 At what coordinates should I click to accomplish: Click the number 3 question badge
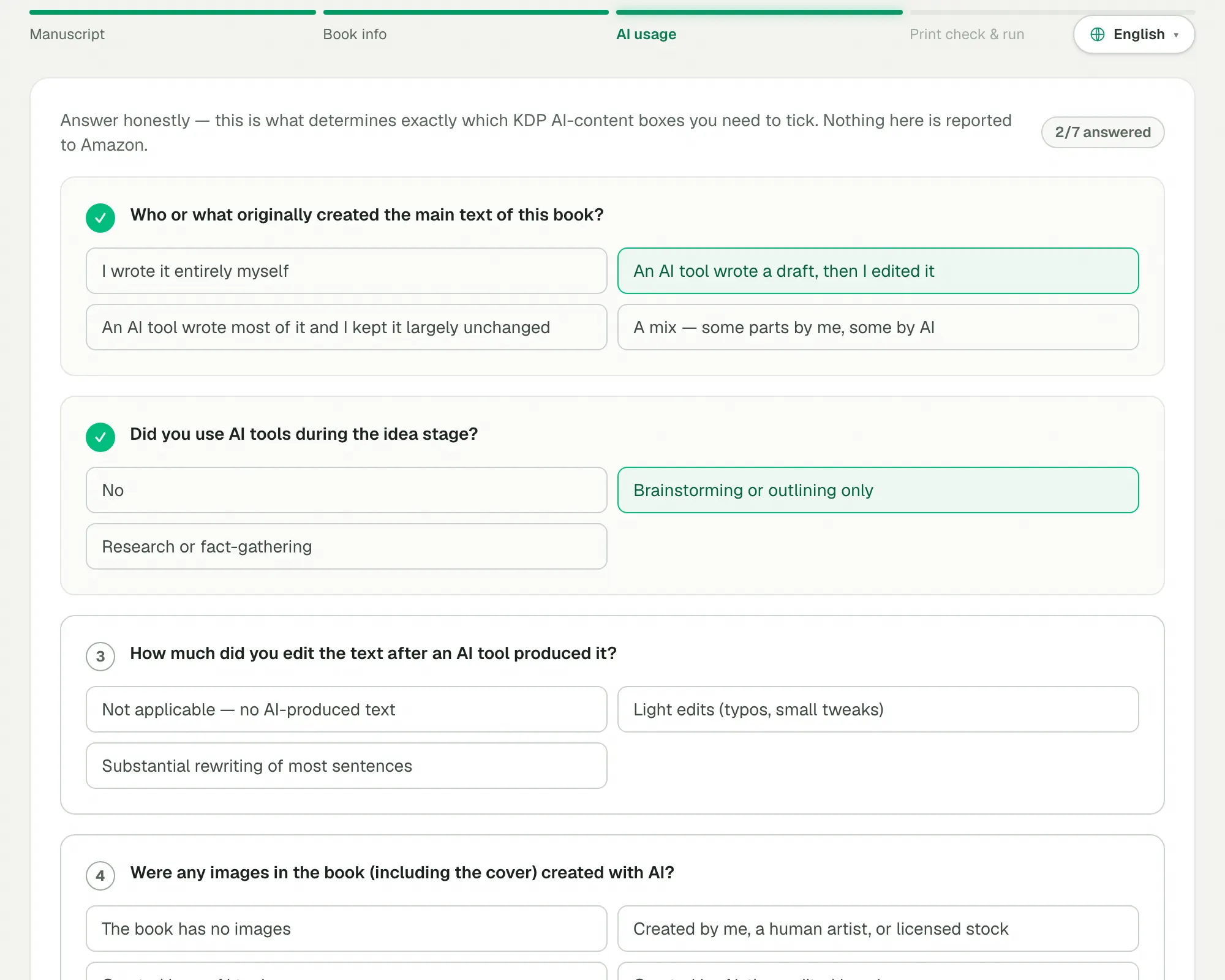100,657
